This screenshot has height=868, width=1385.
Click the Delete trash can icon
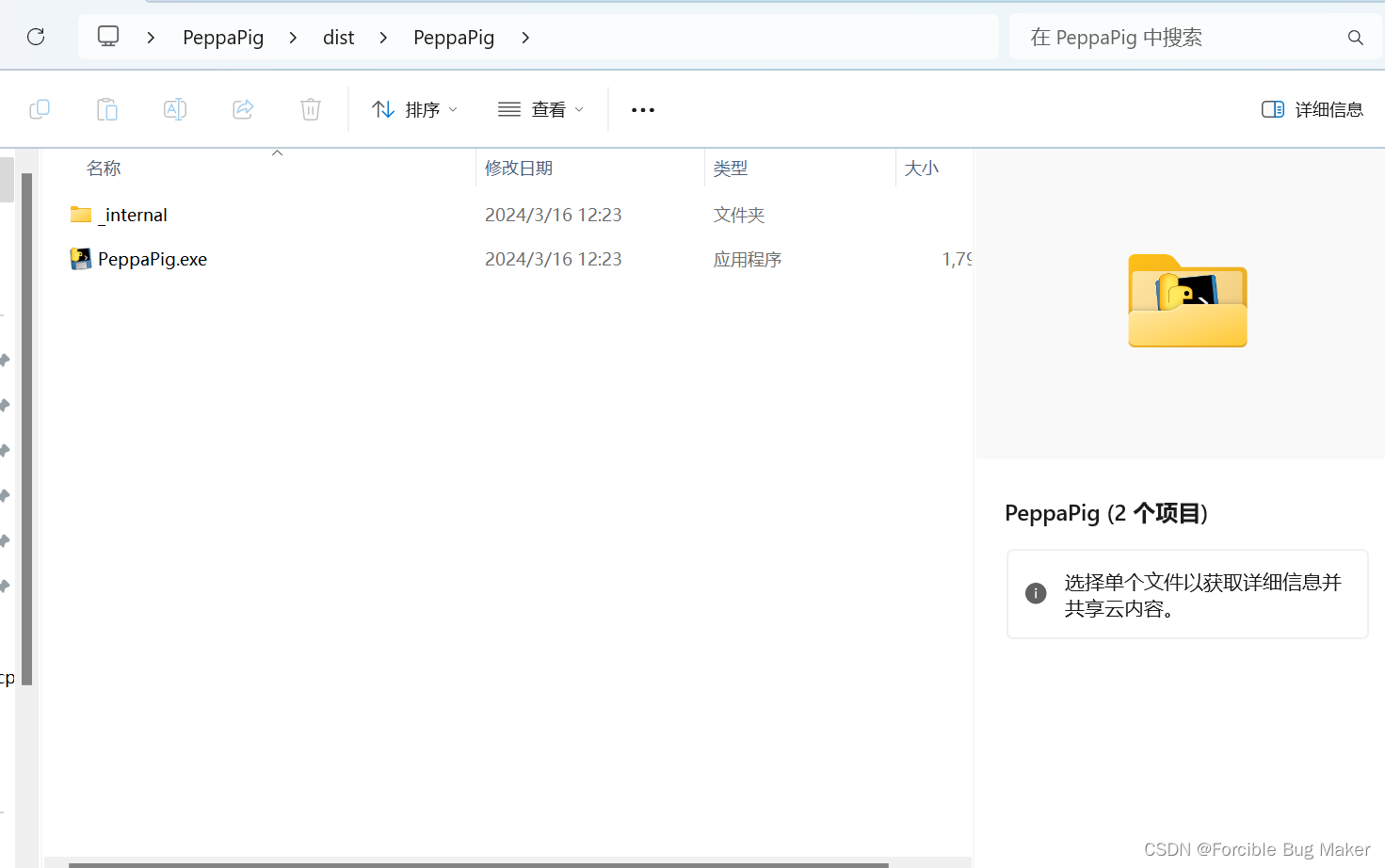click(311, 109)
